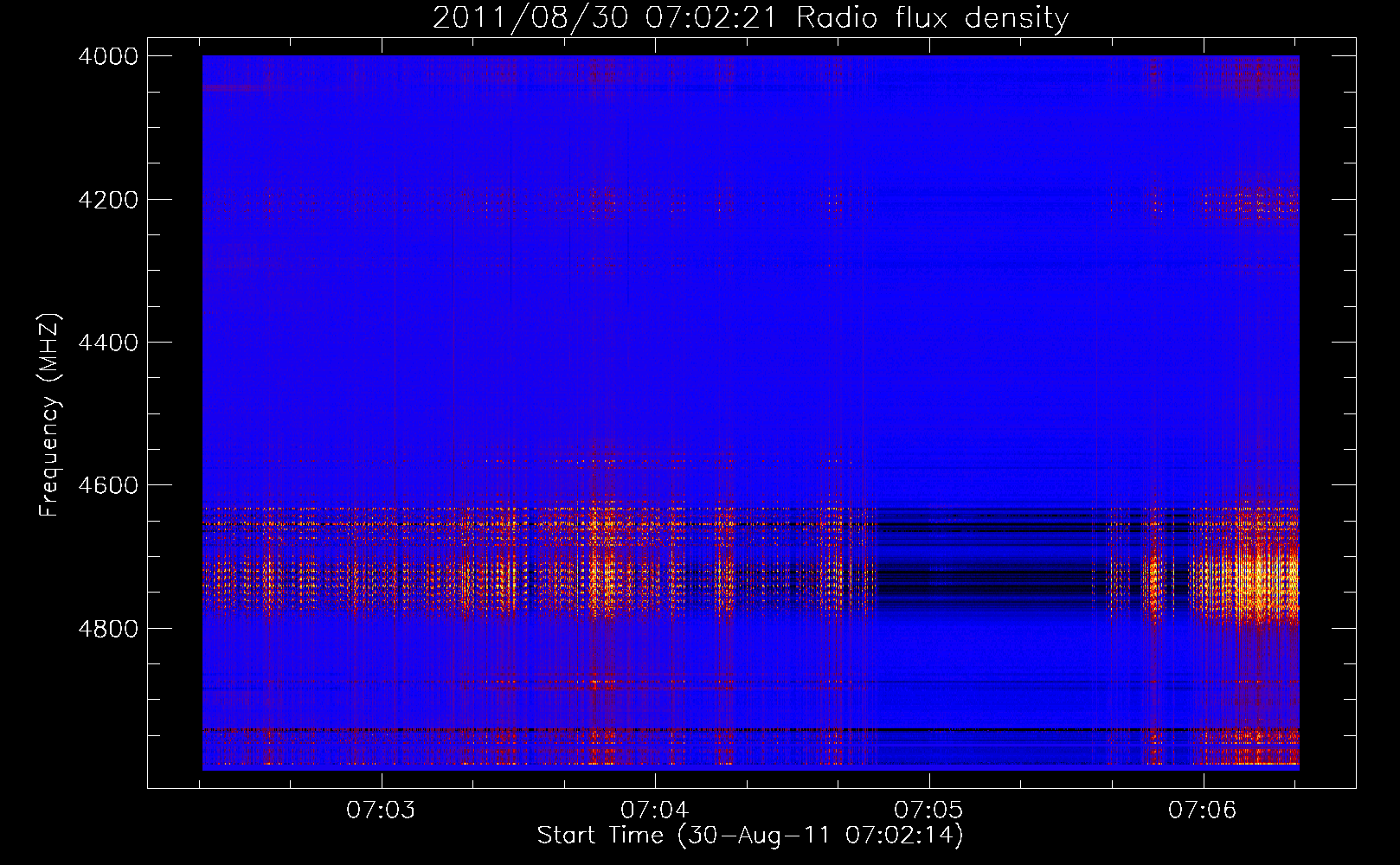Select the 07:04 time tick label

click(x=655, y=811)
